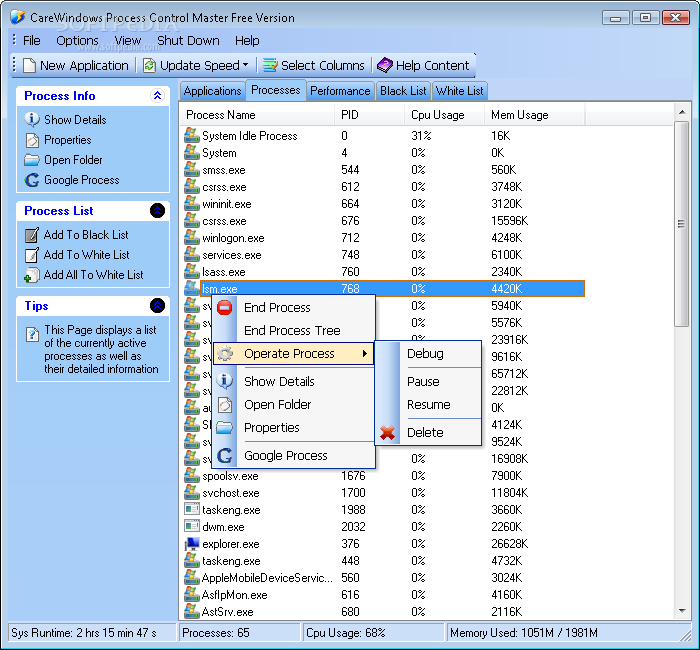Click the taskeng.exe 1988 process icon
The width and height of the screenshot is (700, 650).
coord(192,509)
